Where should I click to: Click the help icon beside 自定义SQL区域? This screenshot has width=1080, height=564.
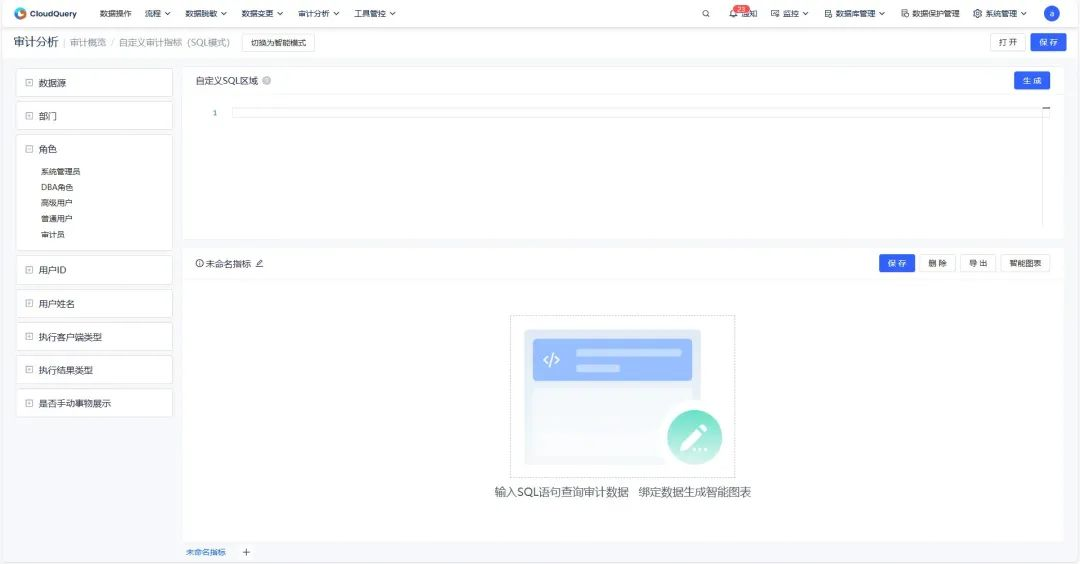(x=267, y=81)
